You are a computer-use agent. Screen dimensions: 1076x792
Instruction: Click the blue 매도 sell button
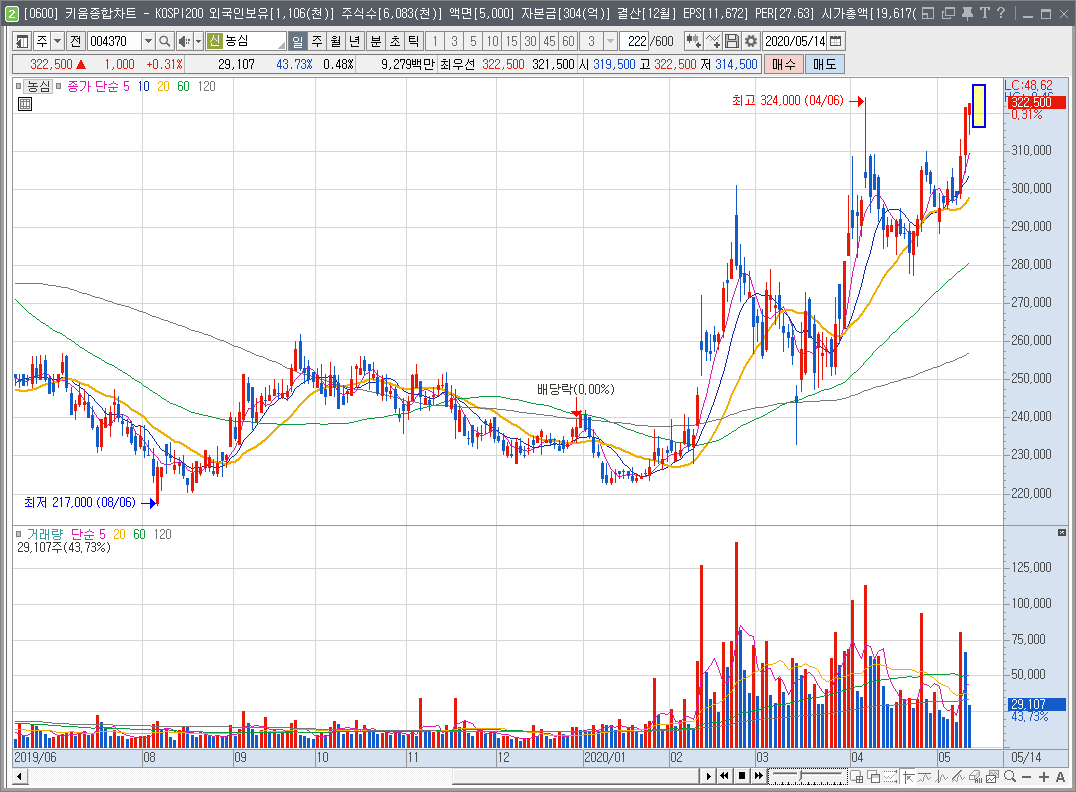click(824, 65)
